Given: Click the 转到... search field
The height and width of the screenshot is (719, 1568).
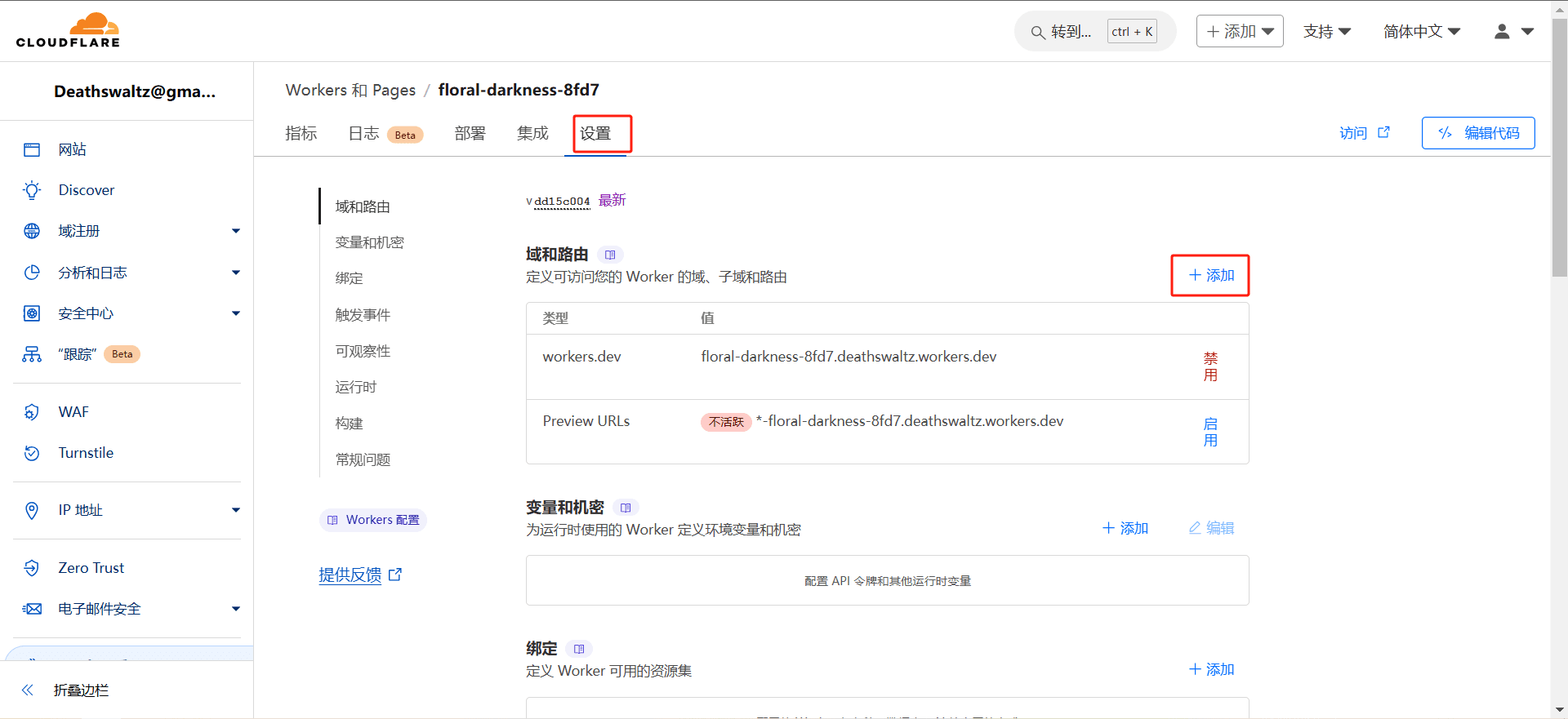Looking at the screenshot, I should pos(1070,32).
